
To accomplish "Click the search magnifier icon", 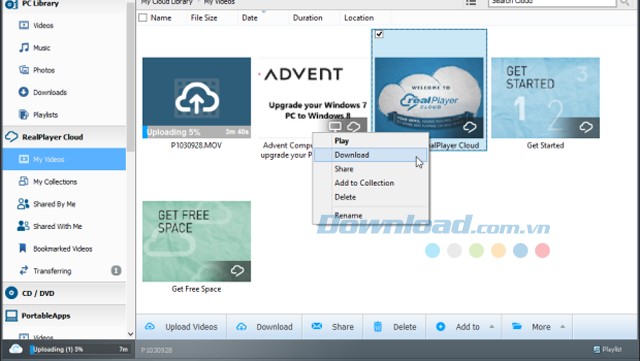I will [624, 2].
